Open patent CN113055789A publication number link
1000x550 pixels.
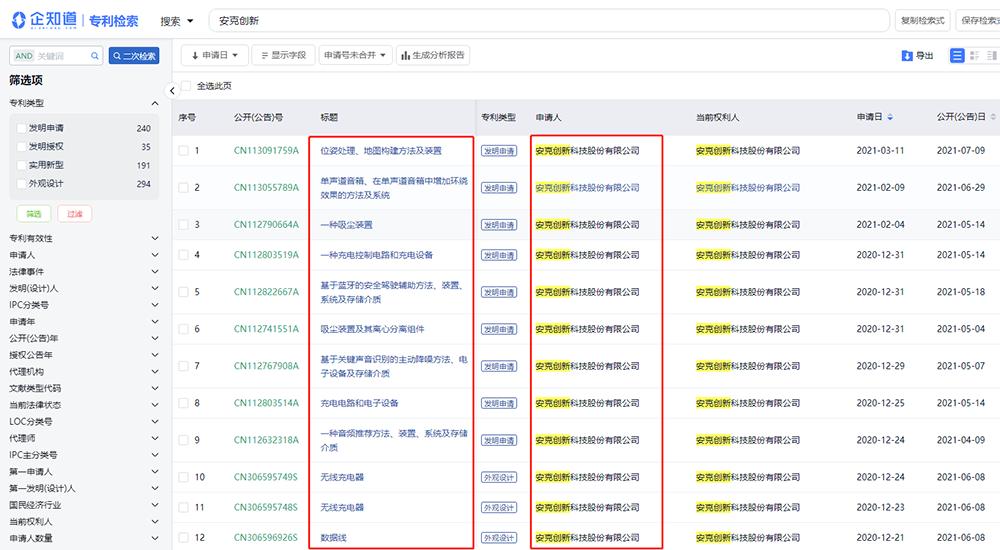click(x=266, y=188)
